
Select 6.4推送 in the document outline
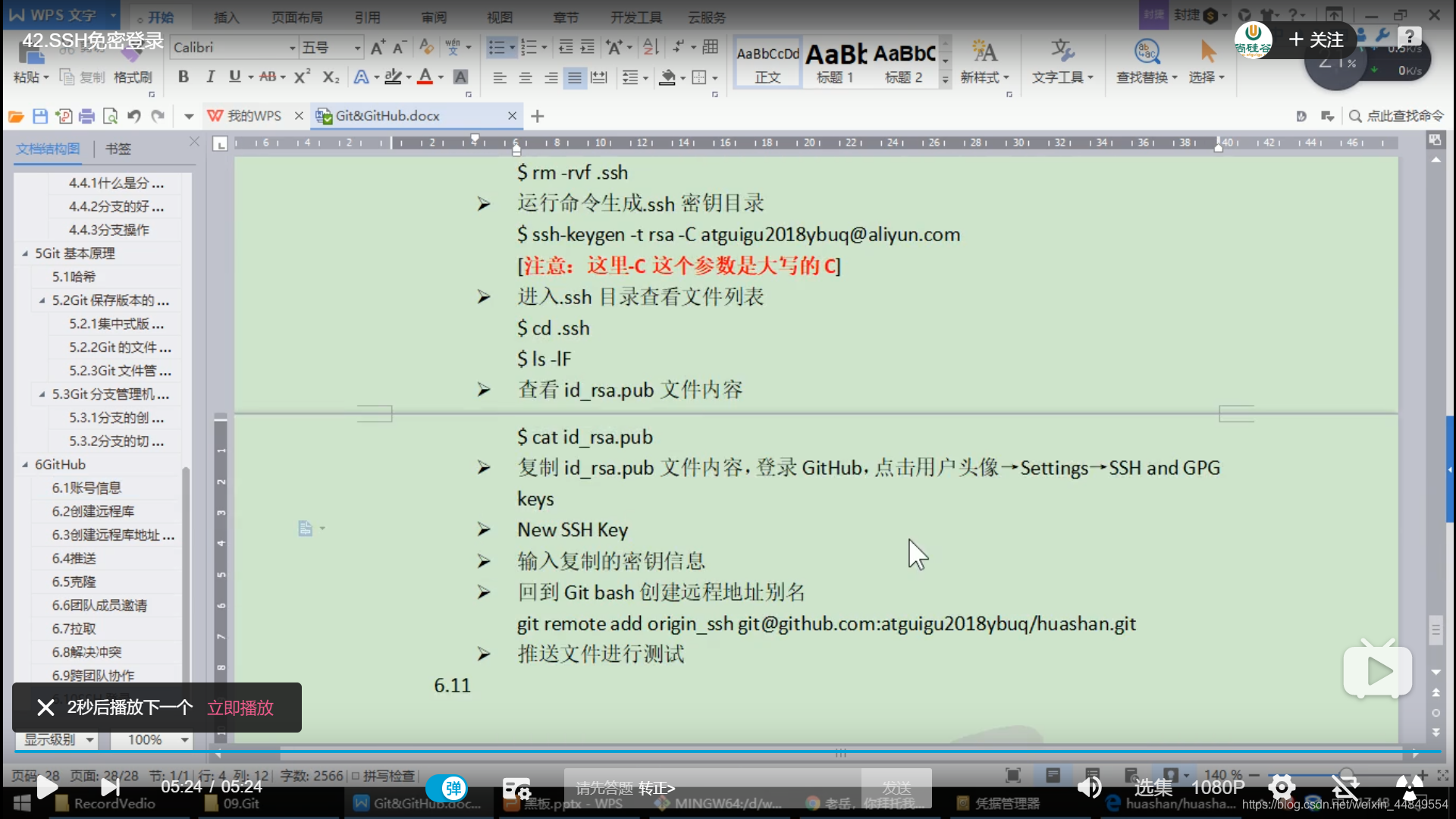coord(74,558)
